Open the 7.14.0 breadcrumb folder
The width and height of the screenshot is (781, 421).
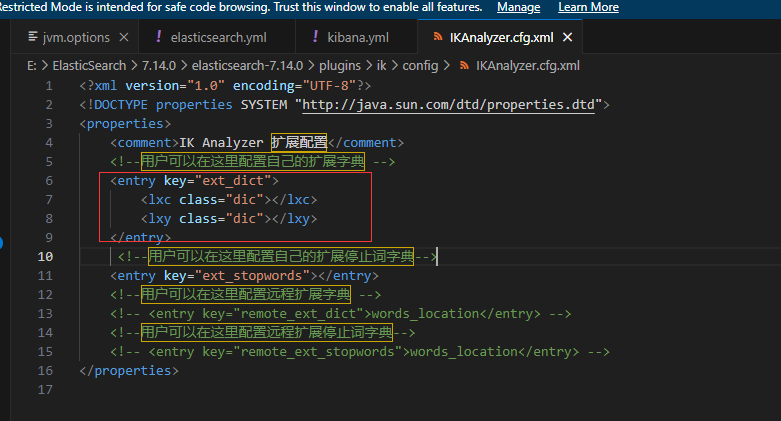(158, 65)
